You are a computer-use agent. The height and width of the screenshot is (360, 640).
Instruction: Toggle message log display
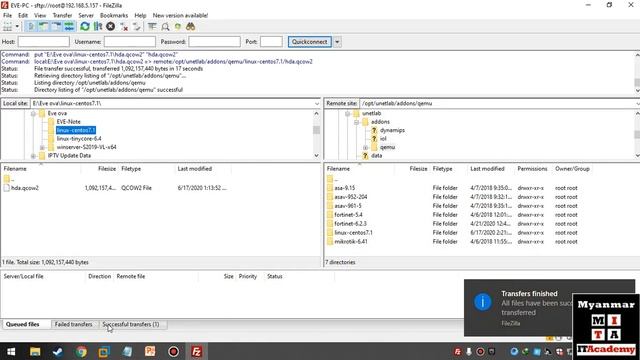coord(31,27)
